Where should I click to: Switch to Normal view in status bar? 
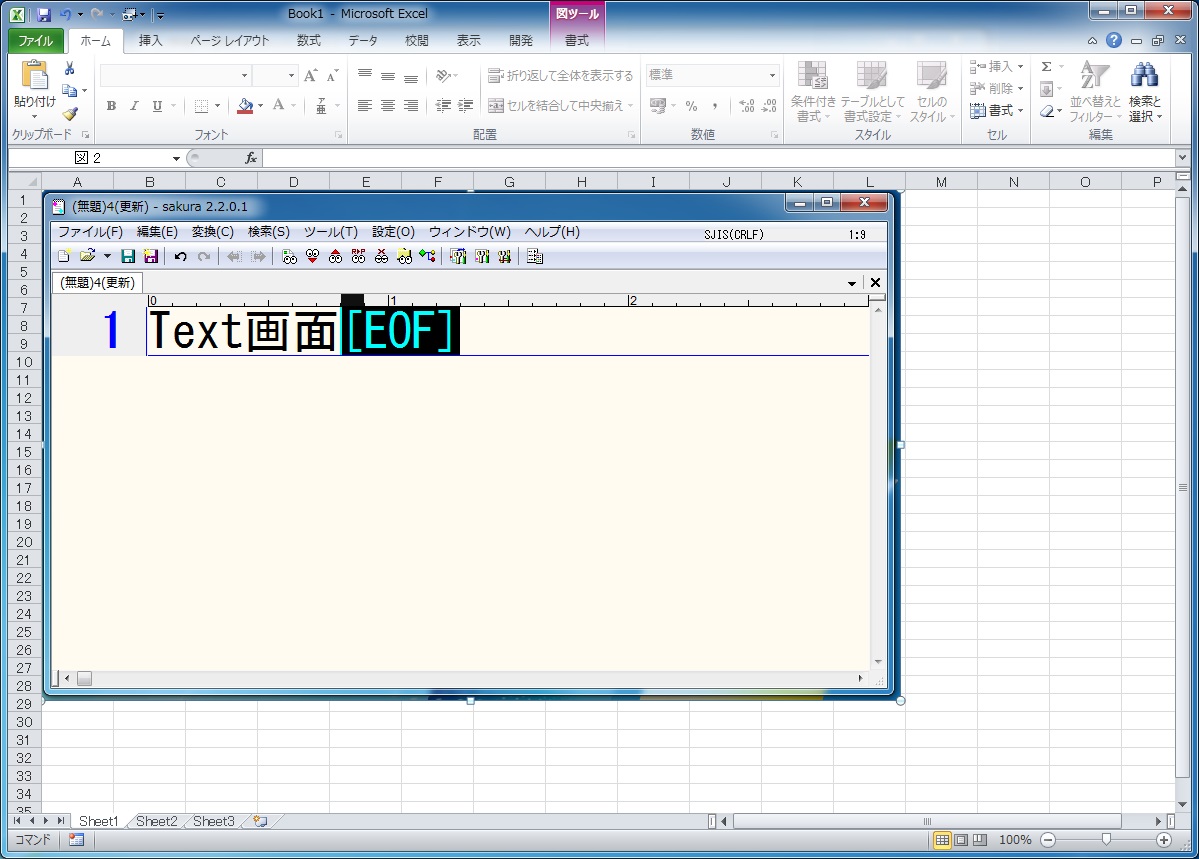coord(942,840)
